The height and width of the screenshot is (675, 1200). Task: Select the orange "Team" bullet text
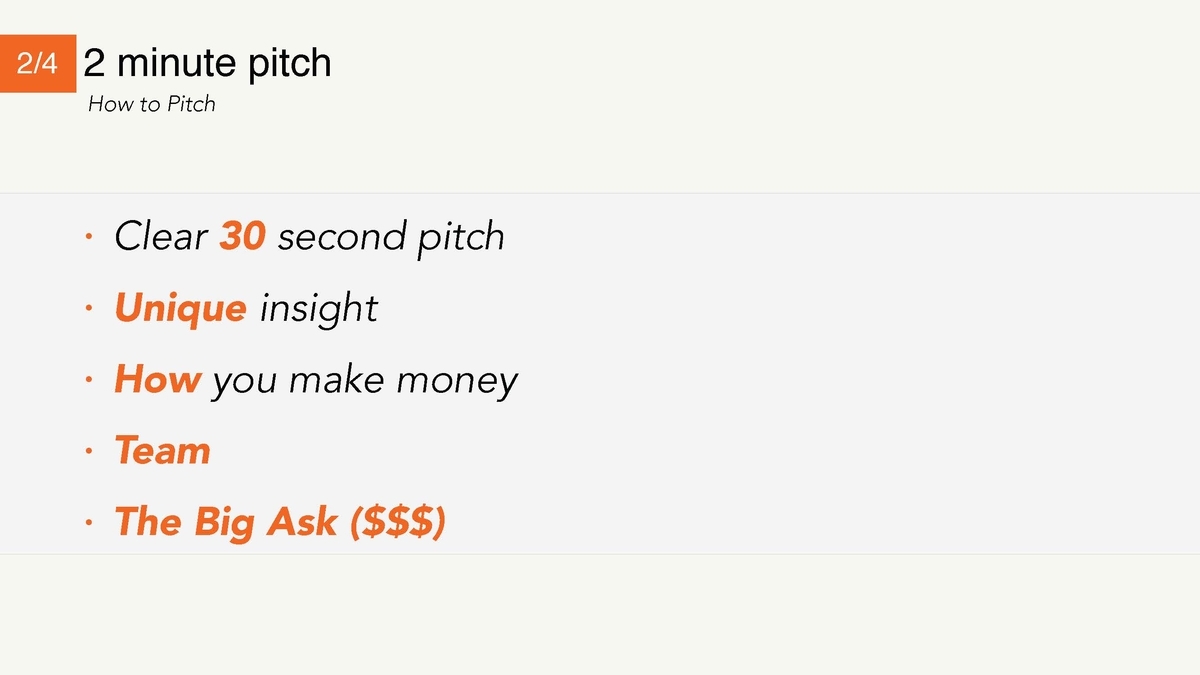(163, 451)
